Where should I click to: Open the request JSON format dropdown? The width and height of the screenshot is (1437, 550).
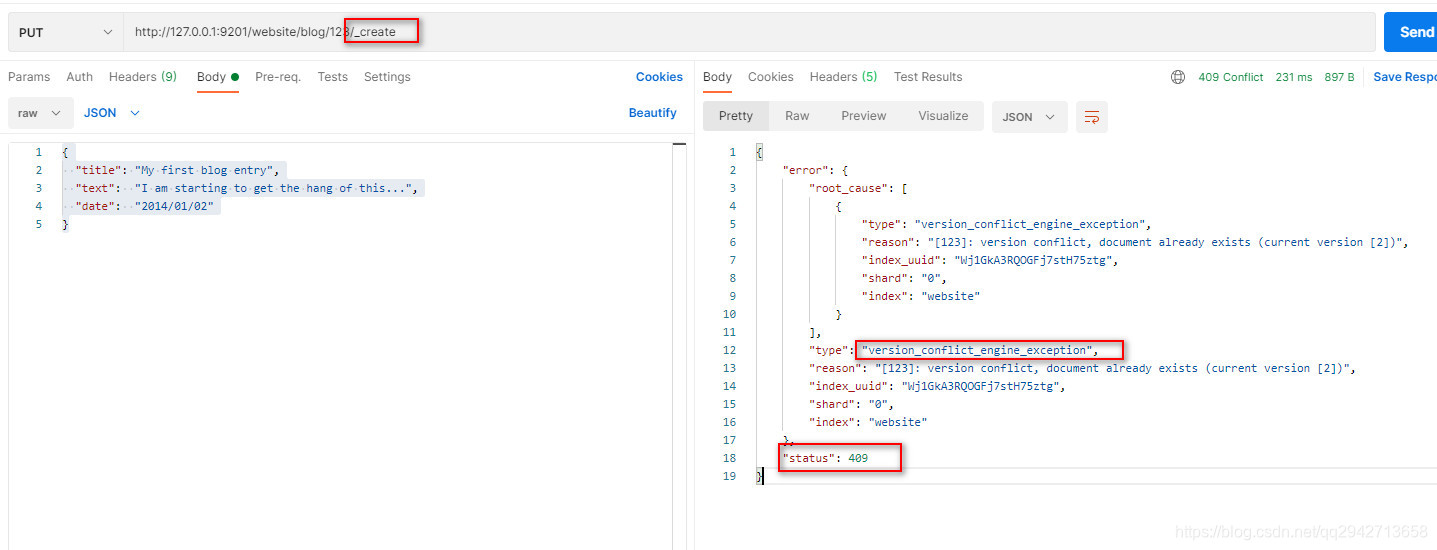[x=111, y=113]
